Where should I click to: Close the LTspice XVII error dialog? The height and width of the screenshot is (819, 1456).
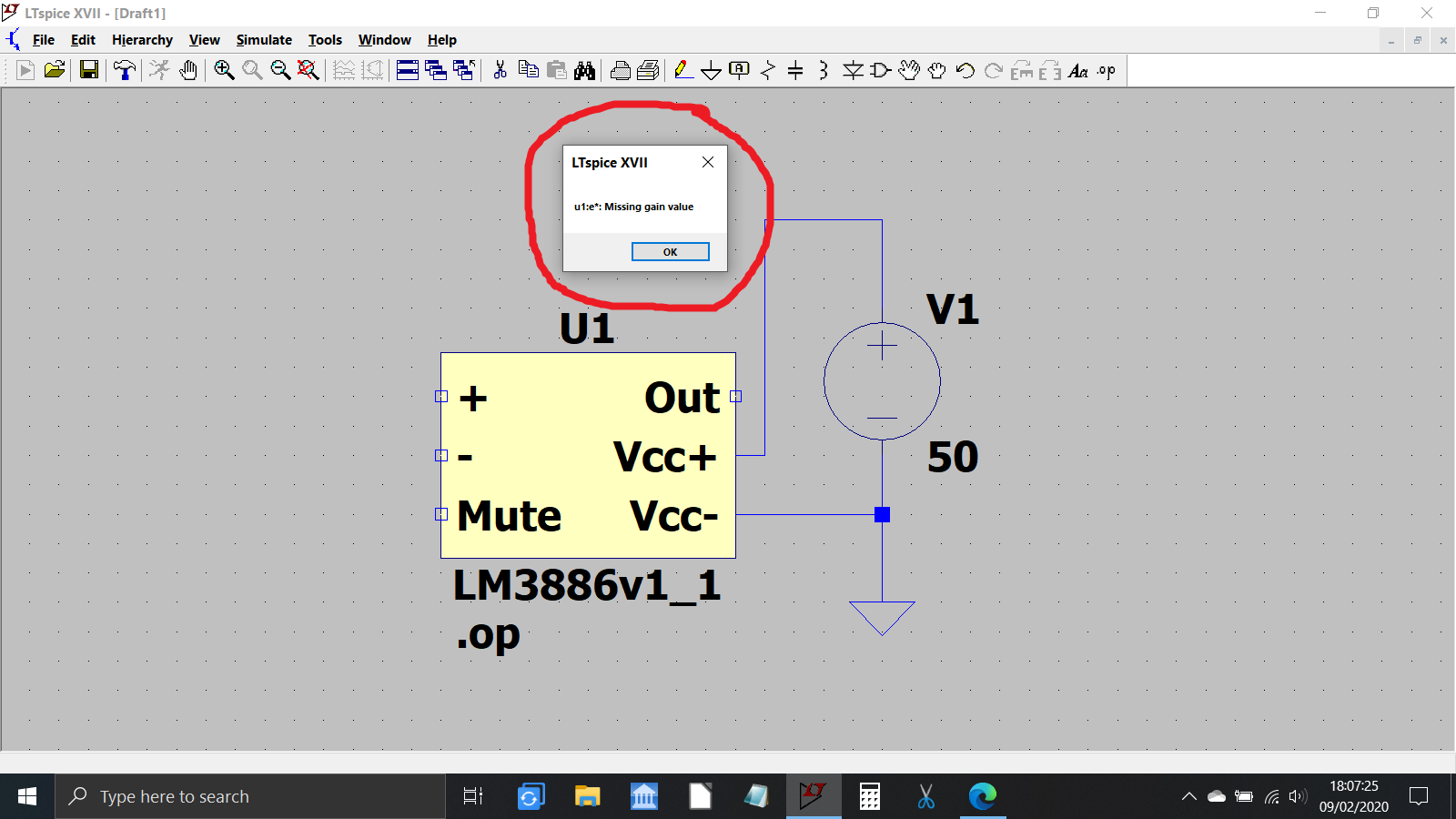(708, 162)
